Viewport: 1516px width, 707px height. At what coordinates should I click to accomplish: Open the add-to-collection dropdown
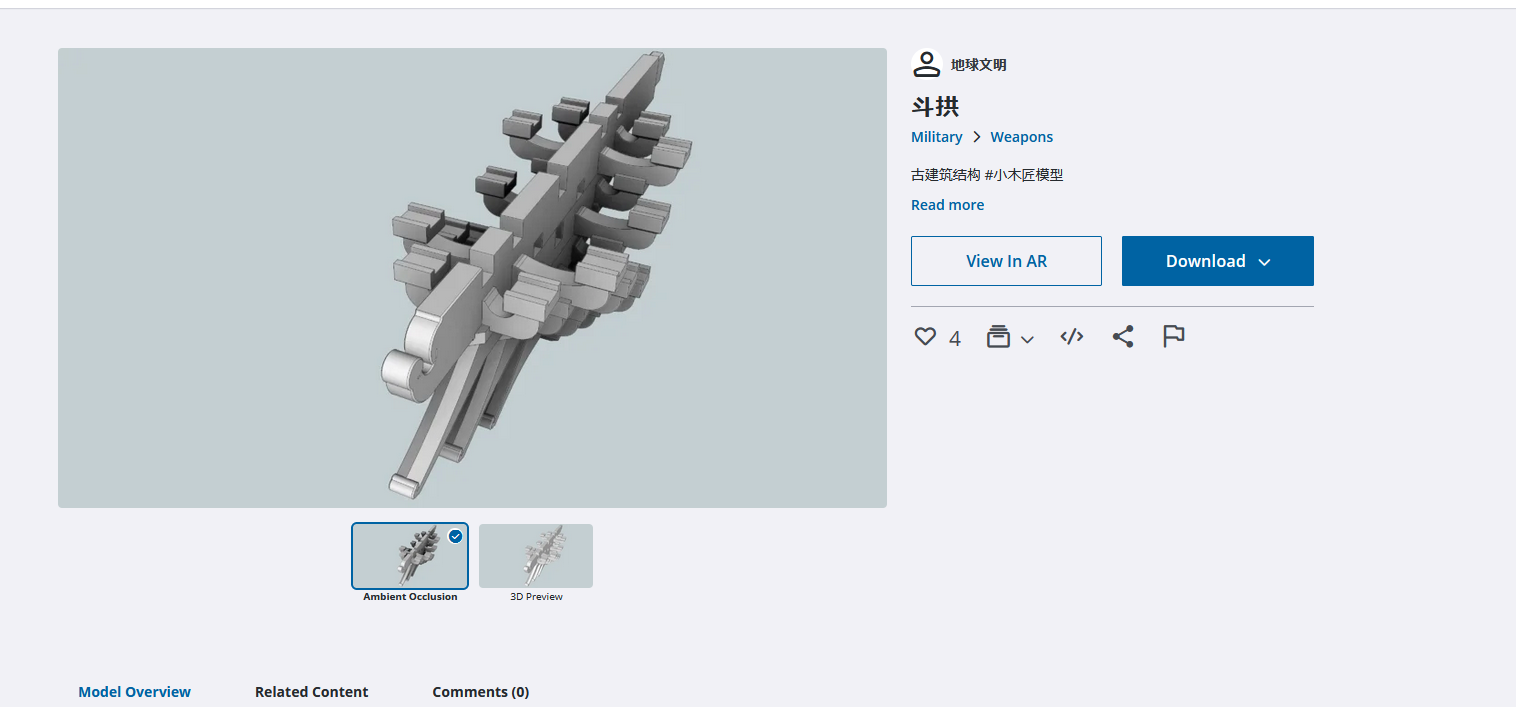pos(1009,338)
